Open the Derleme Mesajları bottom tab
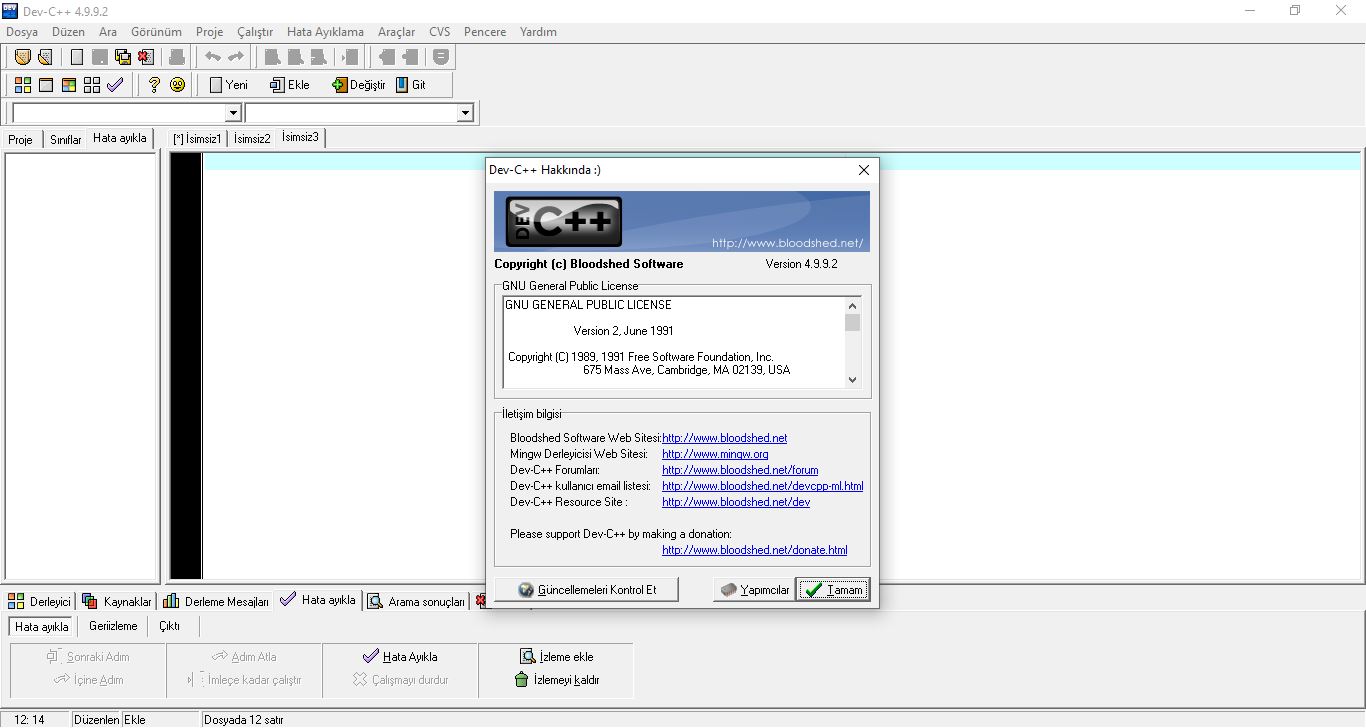The width and height of the screenshot is (1366, 728). point(216,601)
